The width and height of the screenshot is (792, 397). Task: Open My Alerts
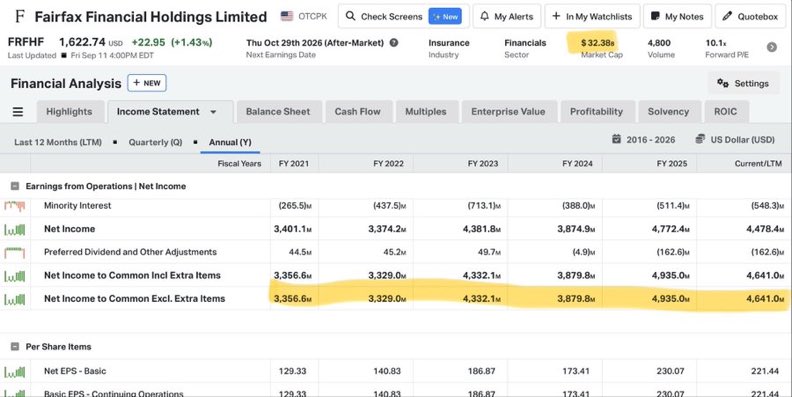pyautogui.click(x=507, y=17)
